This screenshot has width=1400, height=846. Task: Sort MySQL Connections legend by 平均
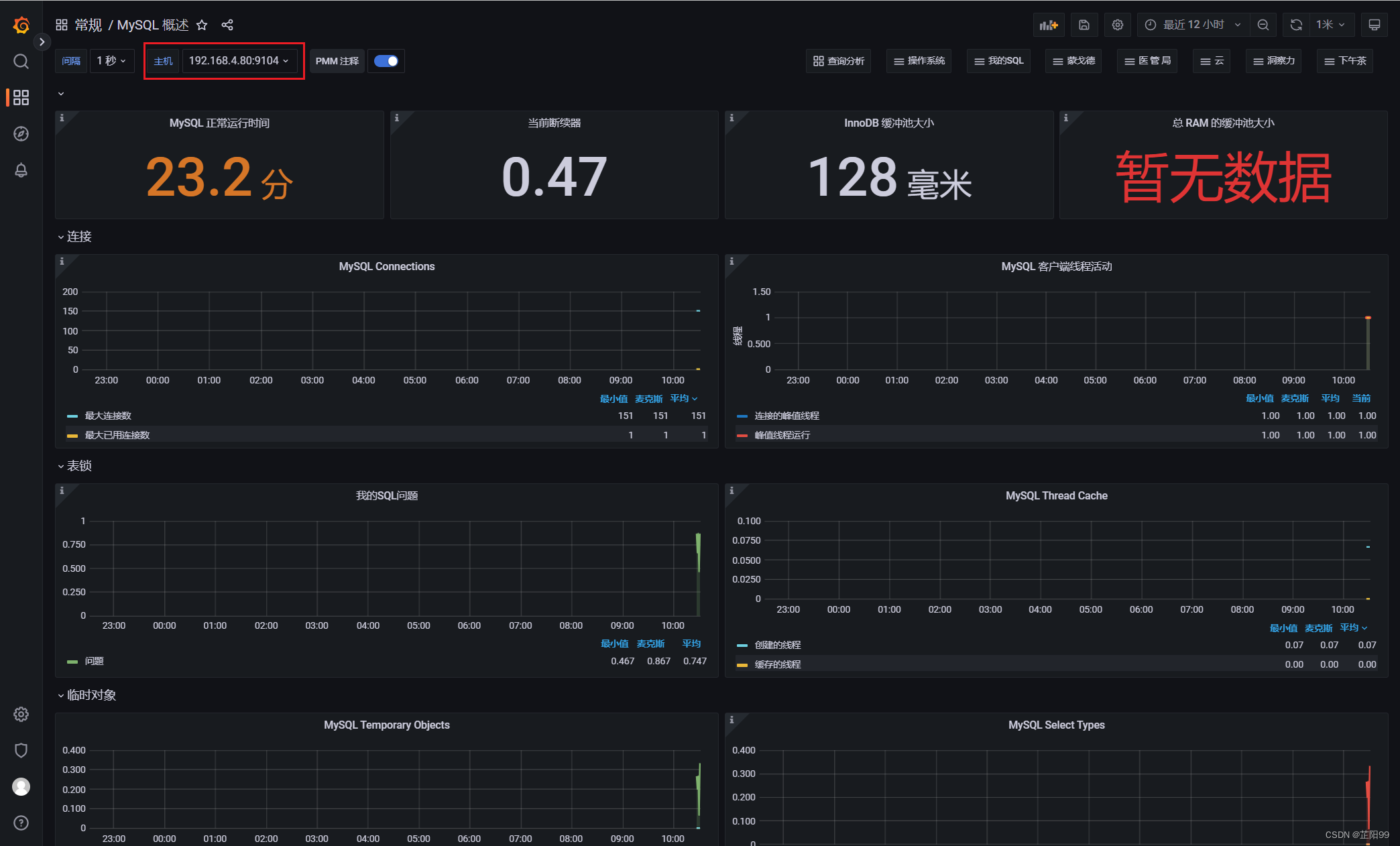pos(683,398)
